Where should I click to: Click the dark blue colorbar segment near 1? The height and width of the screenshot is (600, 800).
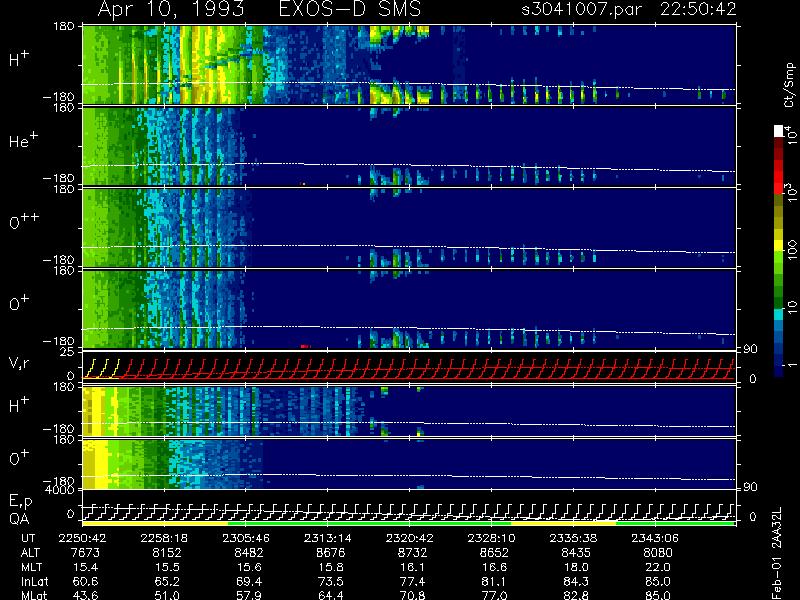pos(779,370)
